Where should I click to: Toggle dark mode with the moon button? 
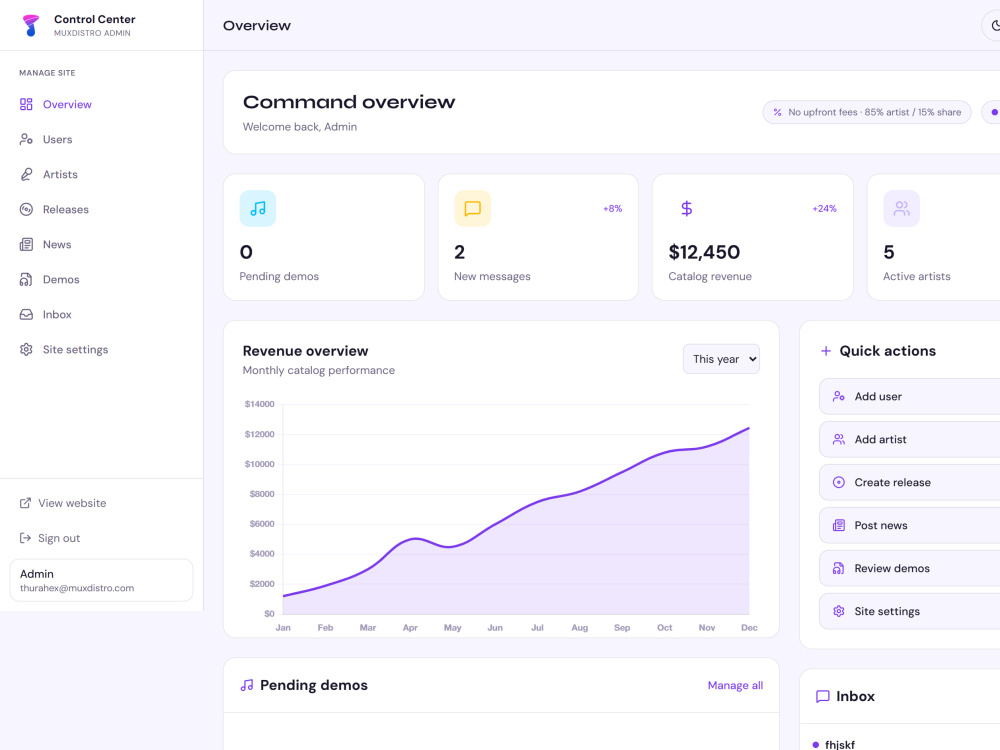point(992,26)
